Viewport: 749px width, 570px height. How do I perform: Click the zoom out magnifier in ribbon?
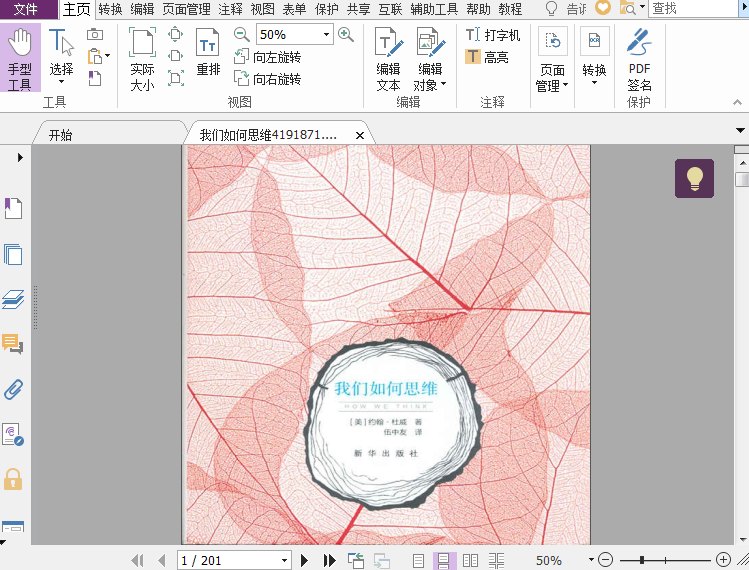tap(242, 34)
